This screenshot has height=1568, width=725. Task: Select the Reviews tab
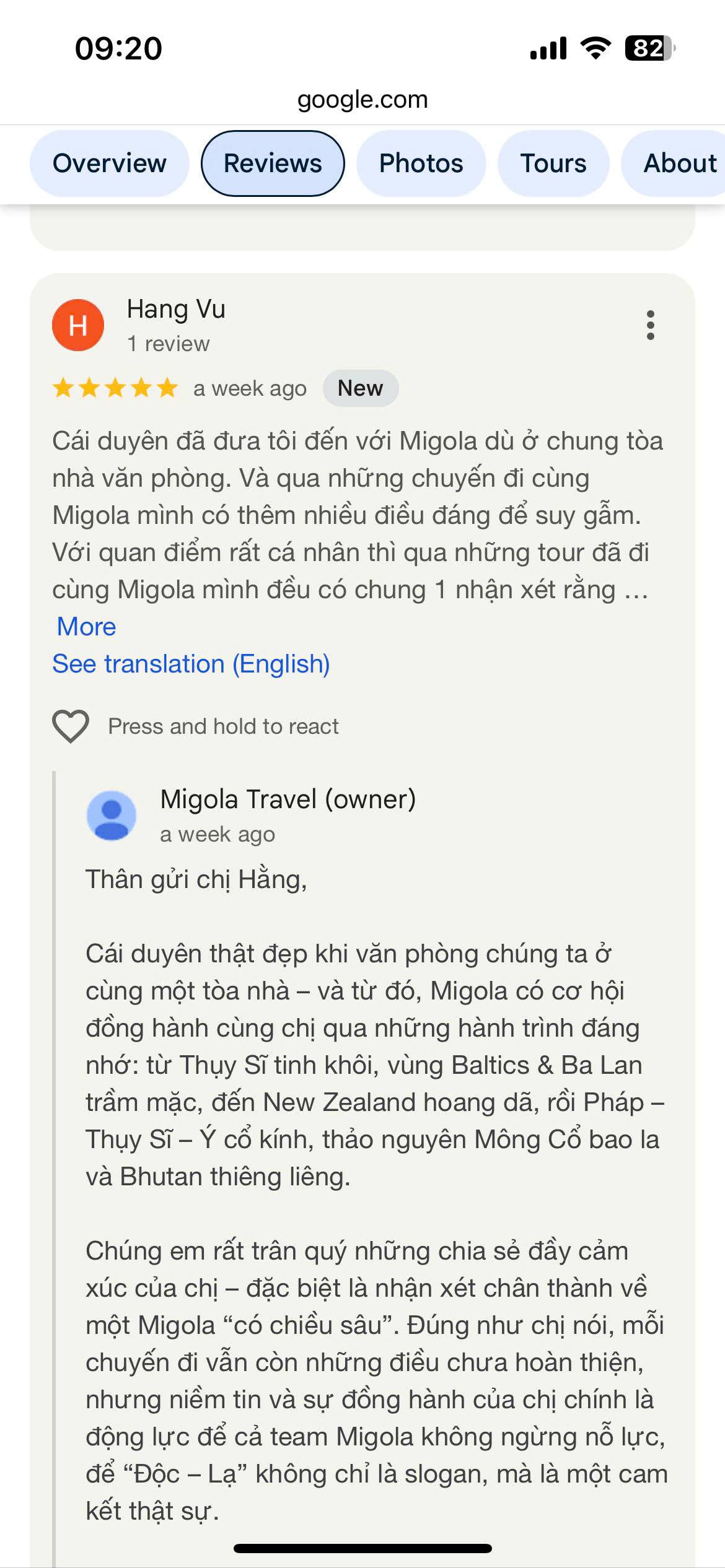point(273,163)
